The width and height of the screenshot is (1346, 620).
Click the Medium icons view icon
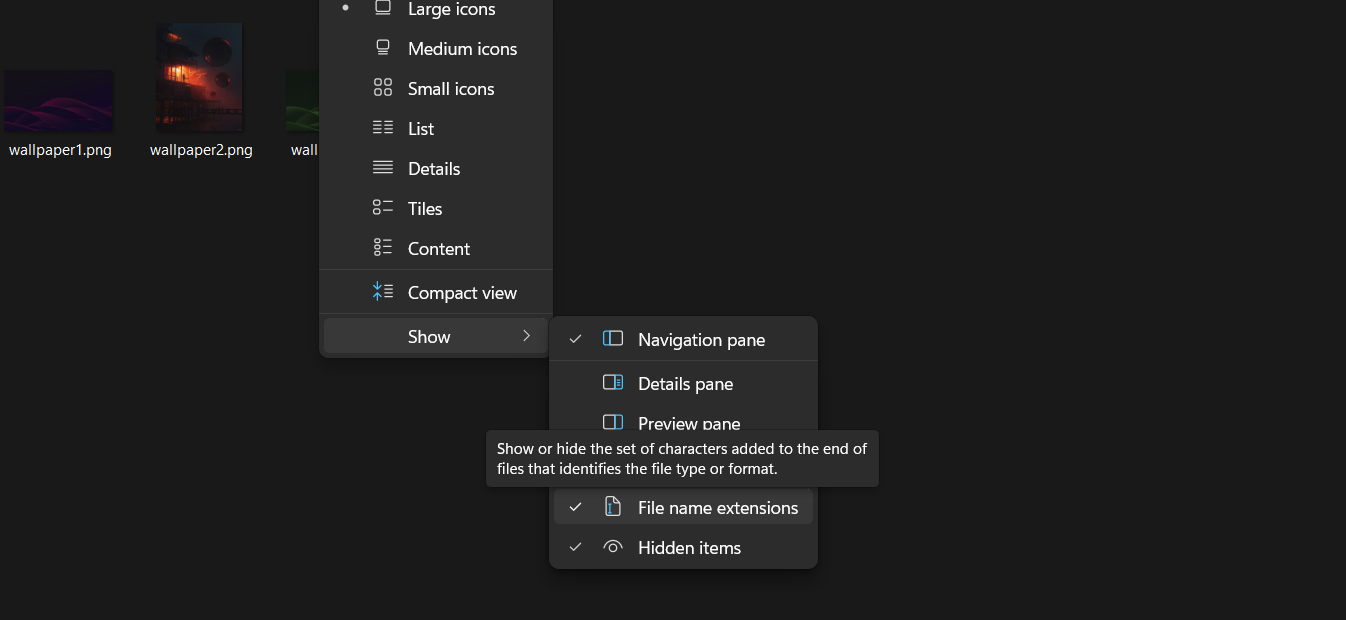coord(382,47)
